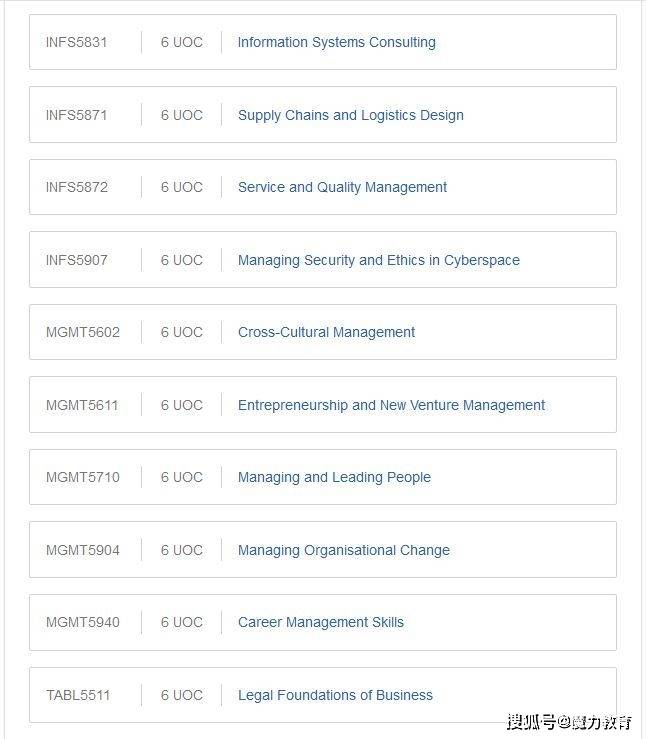
Task: Select course code INFS5872
Action: 76,187
